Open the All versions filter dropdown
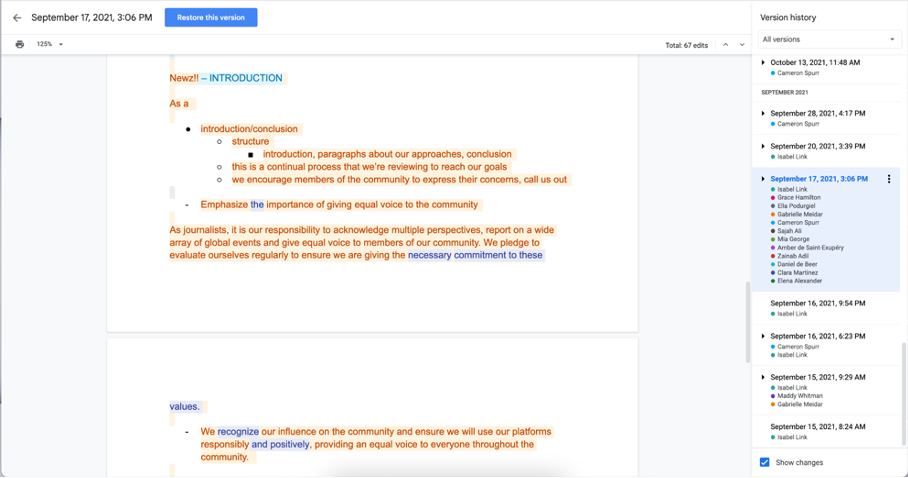 click(x=829, y=39)
